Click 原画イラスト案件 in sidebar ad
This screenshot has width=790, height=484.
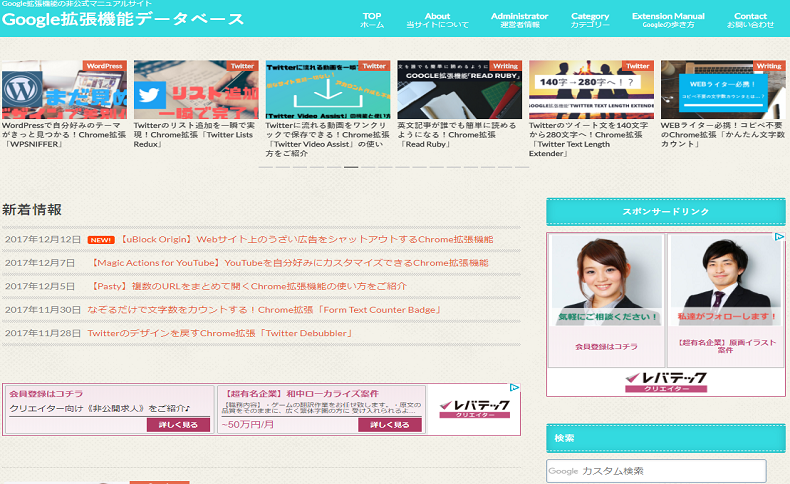point(726,346)
